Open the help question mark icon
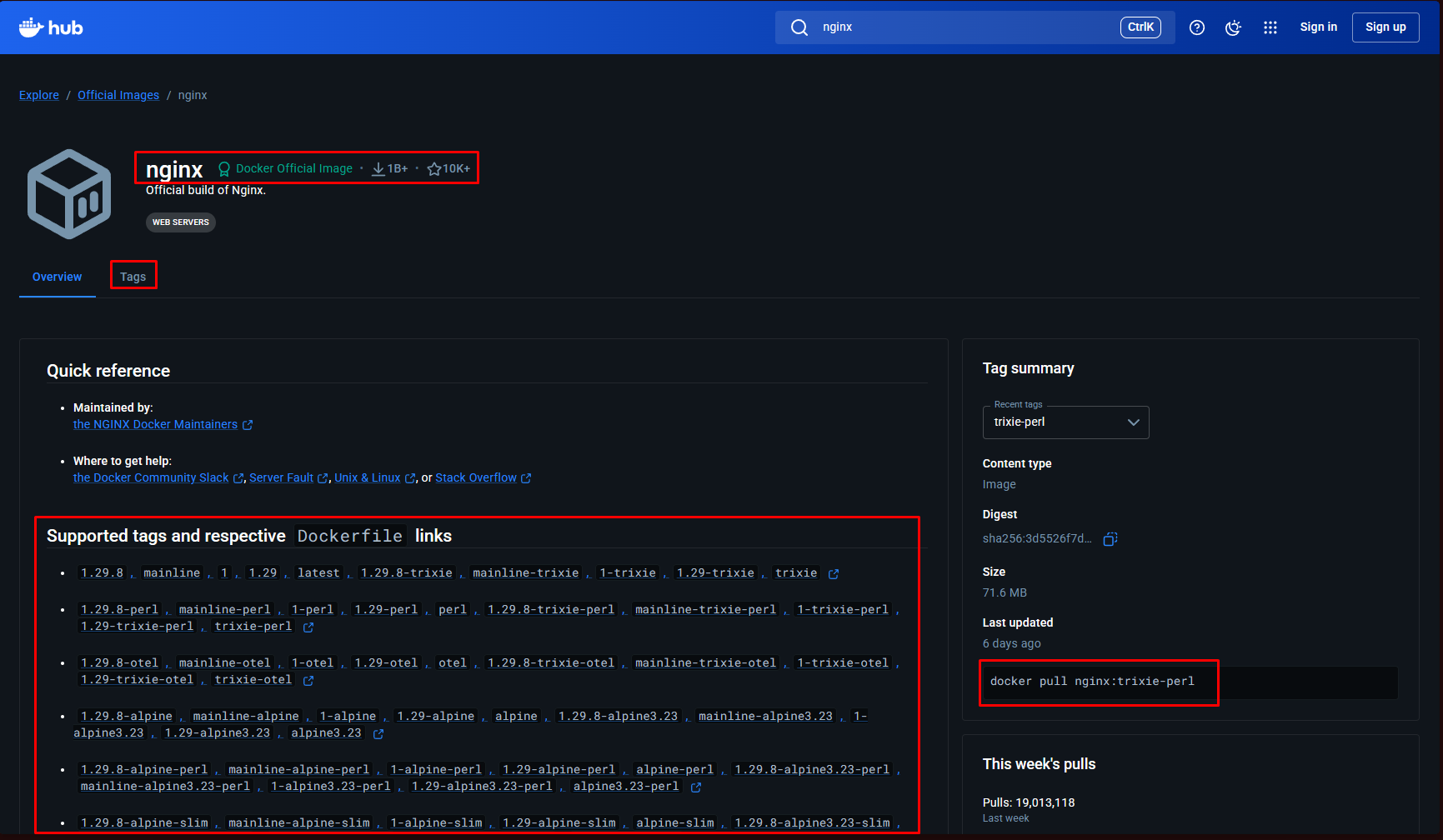The width and height of the screenshot is (1443, 840). coord(1197,27)
